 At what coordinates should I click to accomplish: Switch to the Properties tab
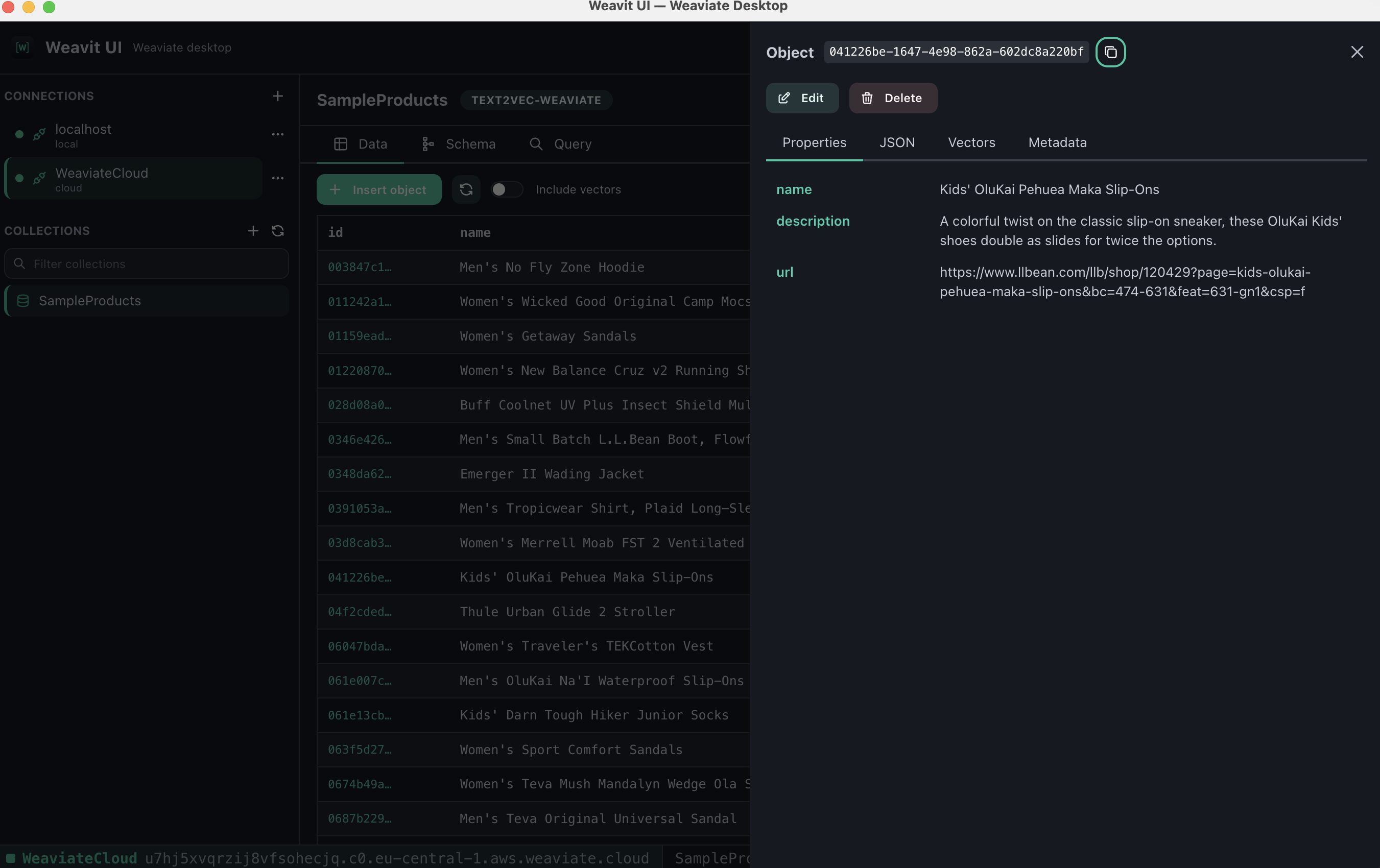814,142
